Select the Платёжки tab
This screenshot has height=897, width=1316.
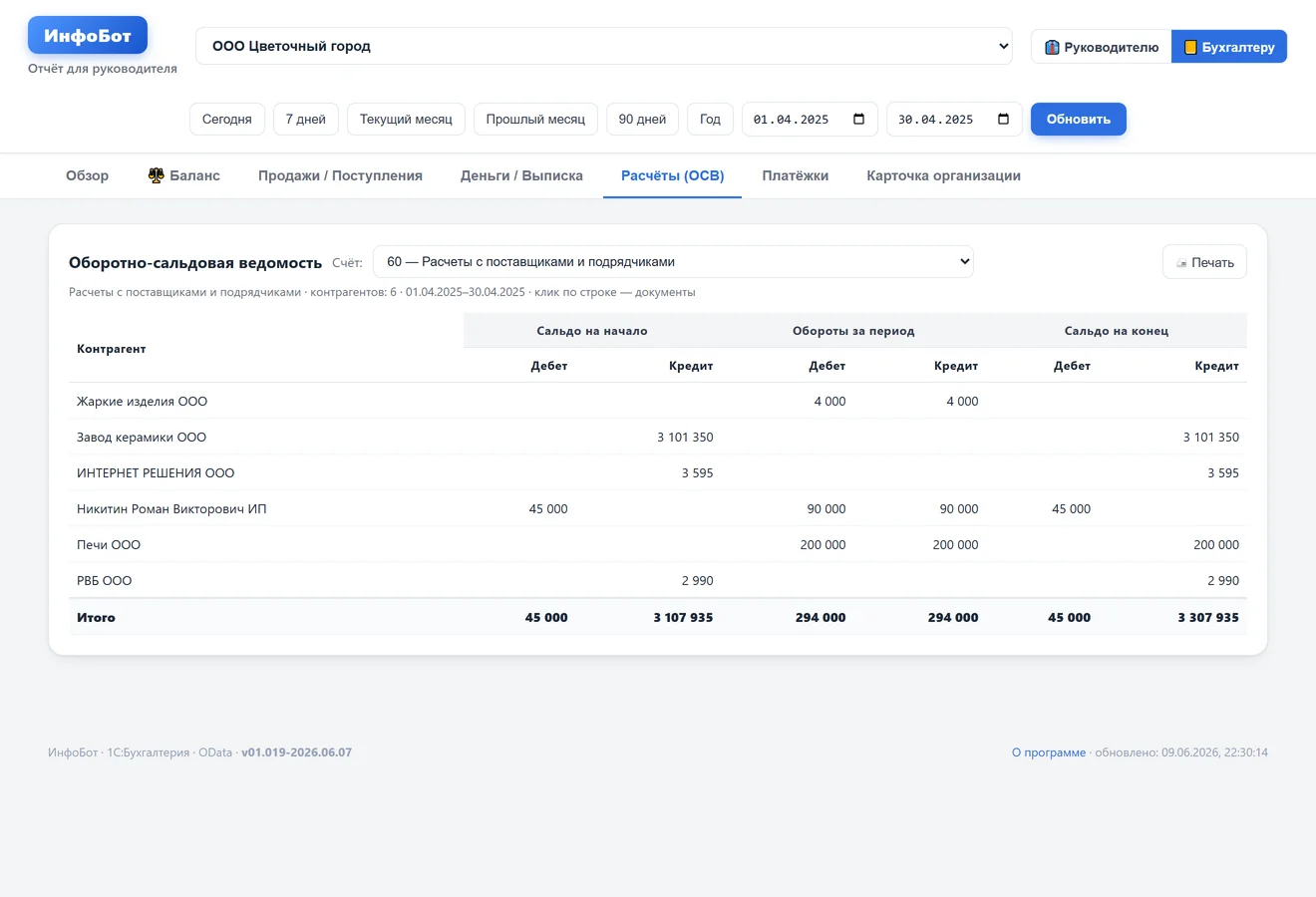(x=796, y=175)
